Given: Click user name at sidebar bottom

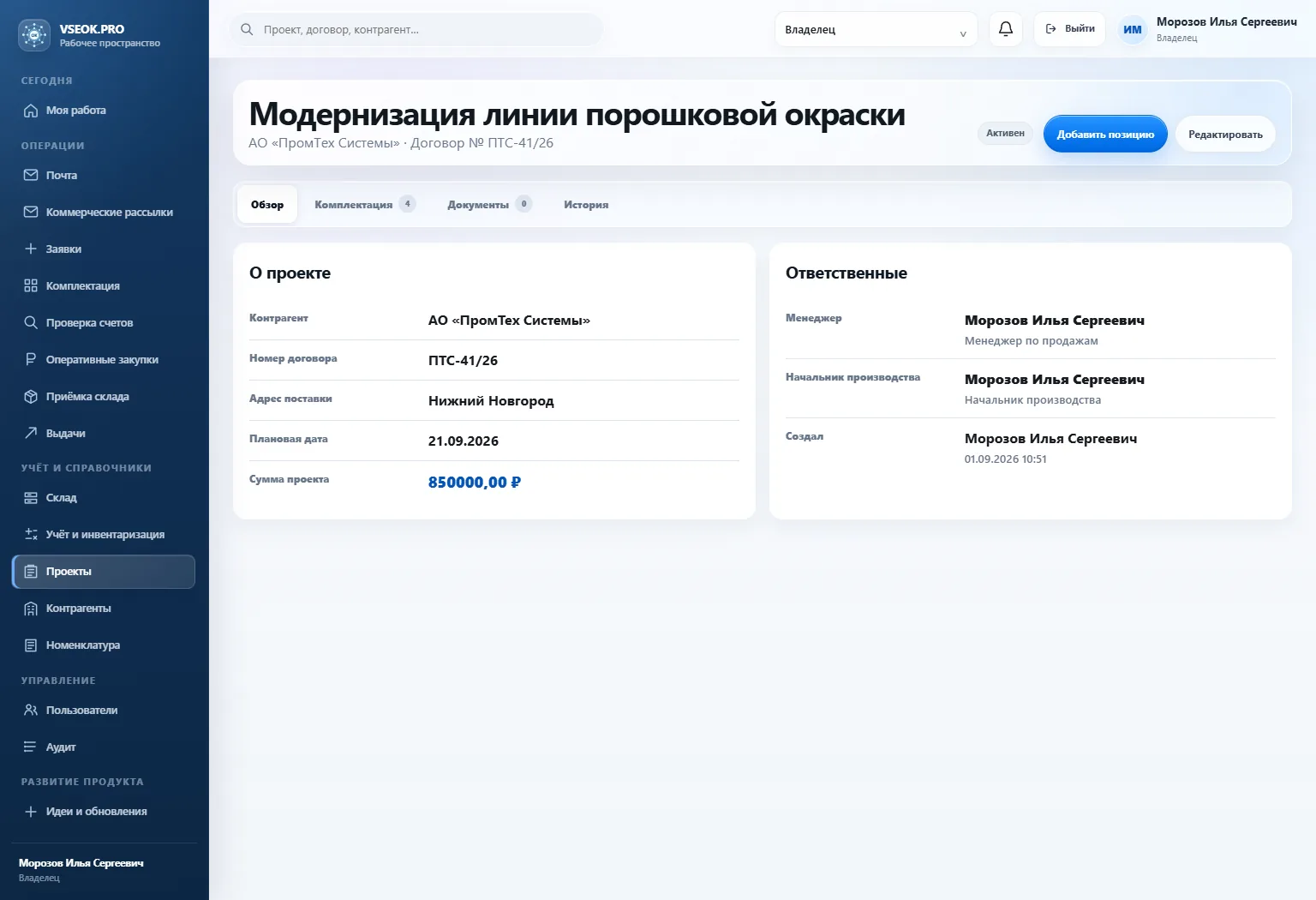Looking at the screenshot, I should 81,863.
